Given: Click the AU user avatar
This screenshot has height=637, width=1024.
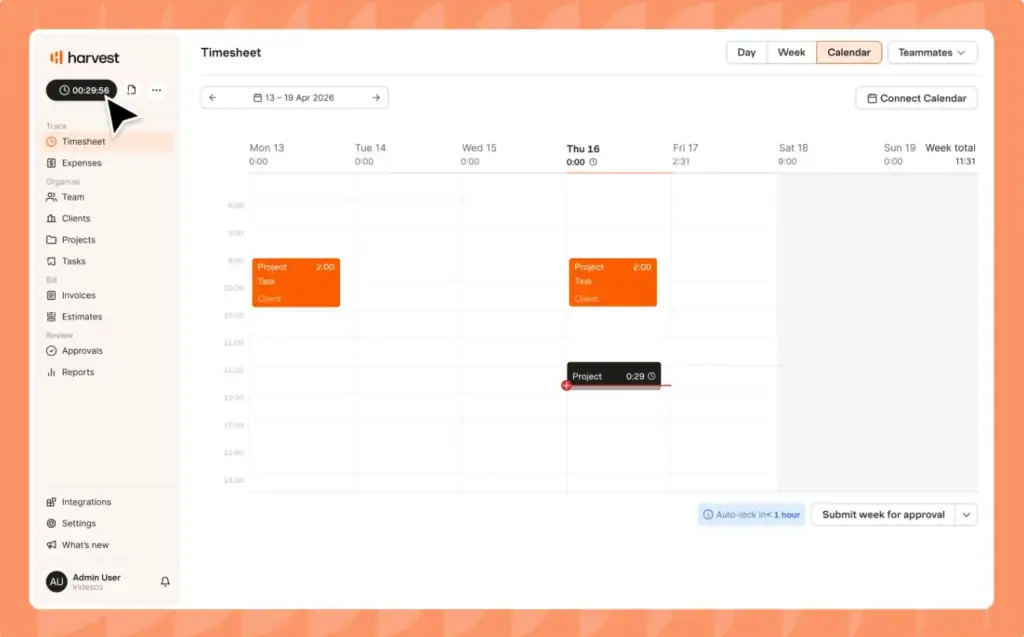Looking at the screenshot, I should [x=57, y=581].
